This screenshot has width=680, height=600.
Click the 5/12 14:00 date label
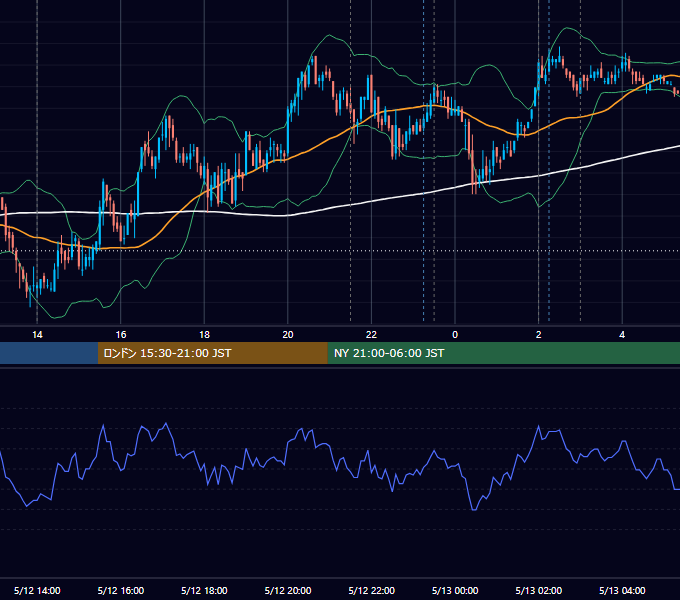point(37,590)
